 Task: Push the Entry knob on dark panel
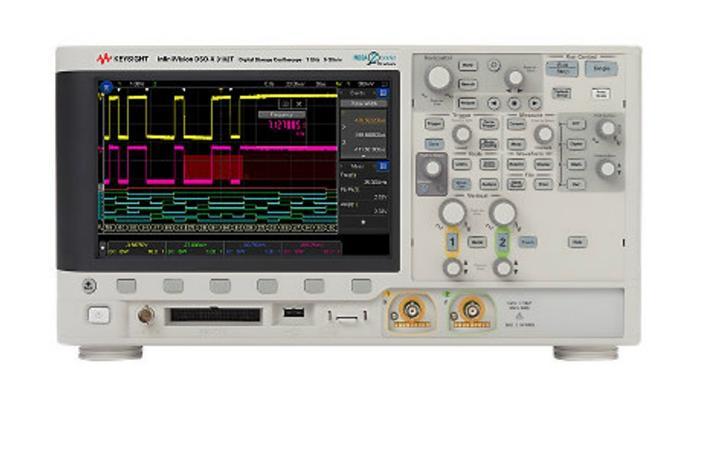point(432,169)
